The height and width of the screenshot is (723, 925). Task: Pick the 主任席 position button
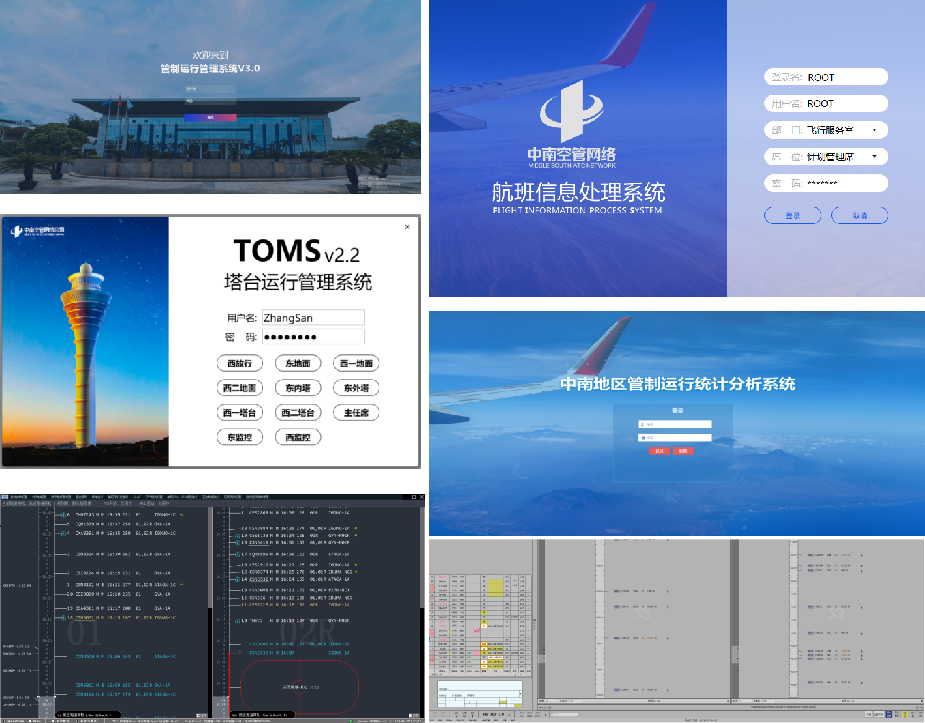356,413
